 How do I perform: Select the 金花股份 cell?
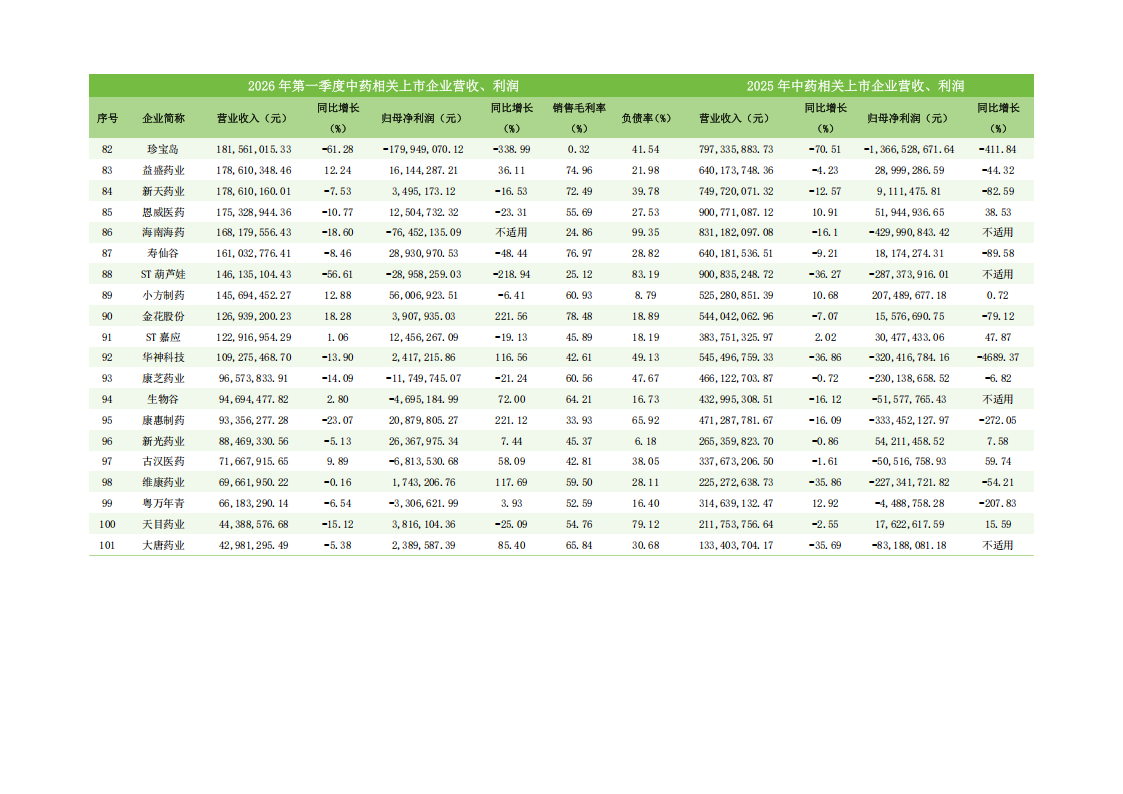point(163,316)
